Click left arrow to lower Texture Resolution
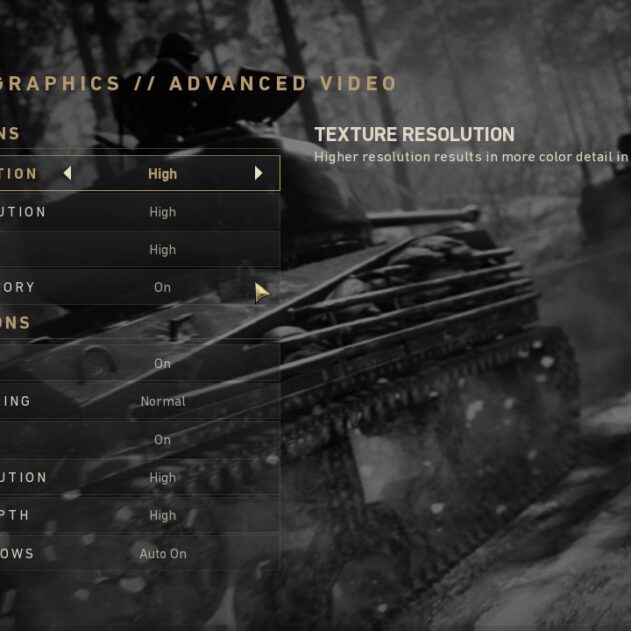The image size is (631, 631). [x=68, y=173]
